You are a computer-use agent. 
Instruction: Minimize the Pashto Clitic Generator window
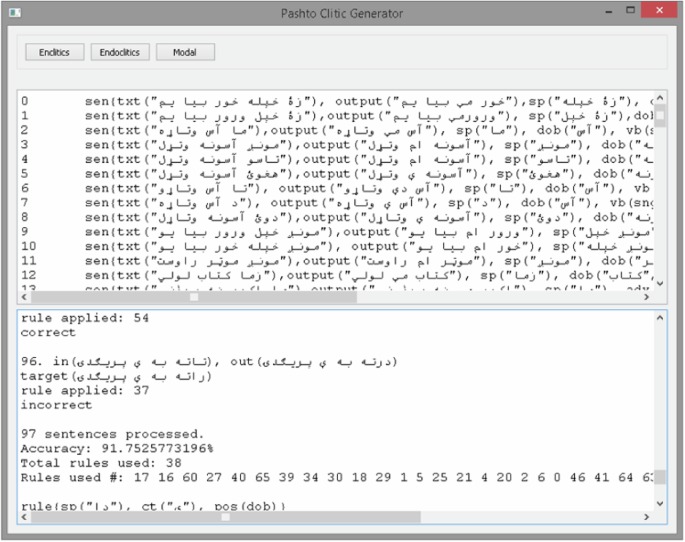609,11
